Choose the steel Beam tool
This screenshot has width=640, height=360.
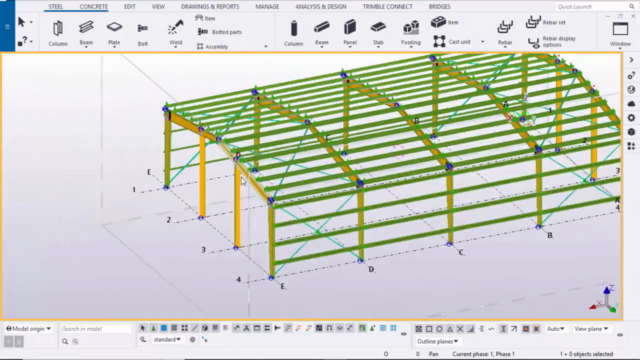click(x=86, y=32)
